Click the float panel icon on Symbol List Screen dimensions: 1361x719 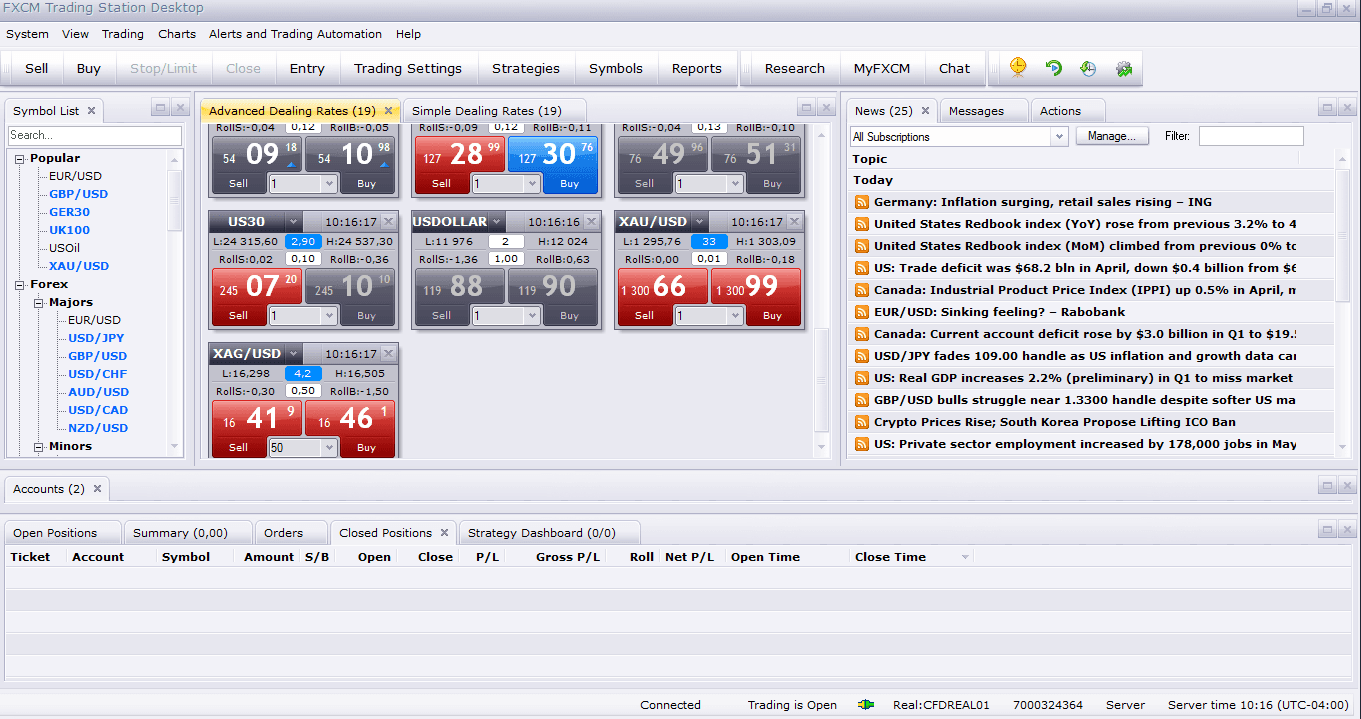click(158, 107)
